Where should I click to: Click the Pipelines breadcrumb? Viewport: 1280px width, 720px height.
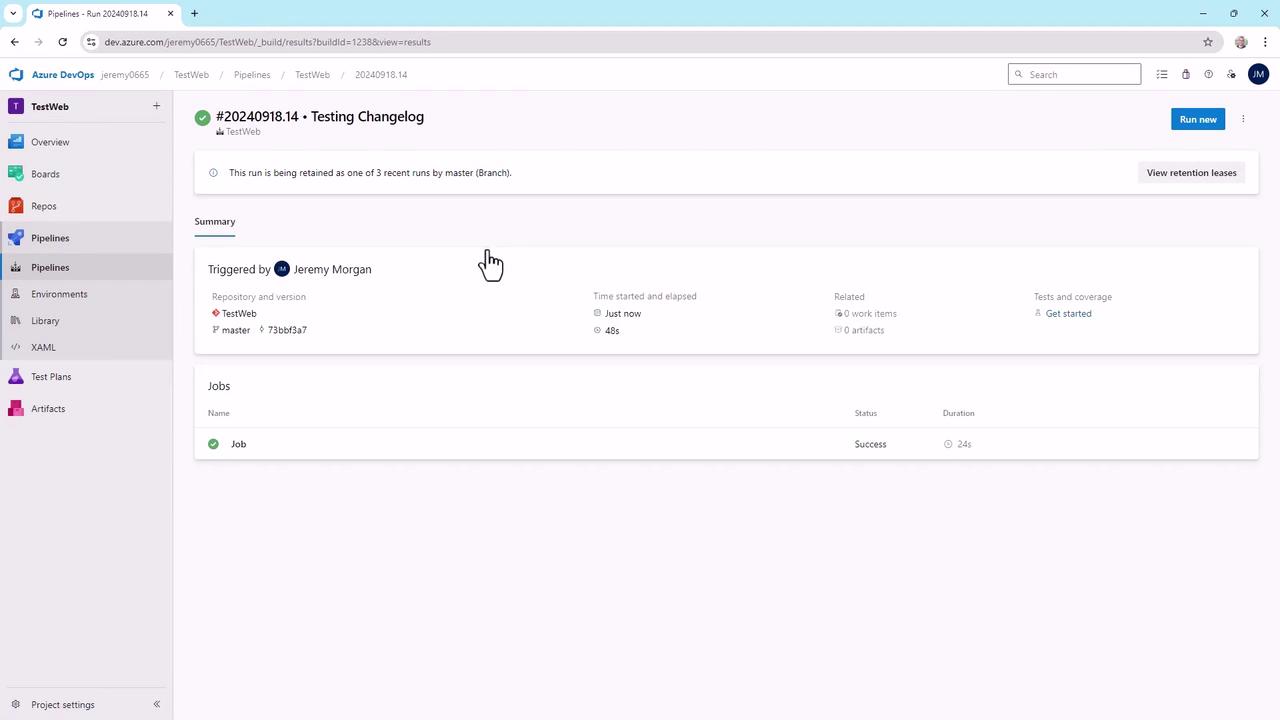pos(252,75)
